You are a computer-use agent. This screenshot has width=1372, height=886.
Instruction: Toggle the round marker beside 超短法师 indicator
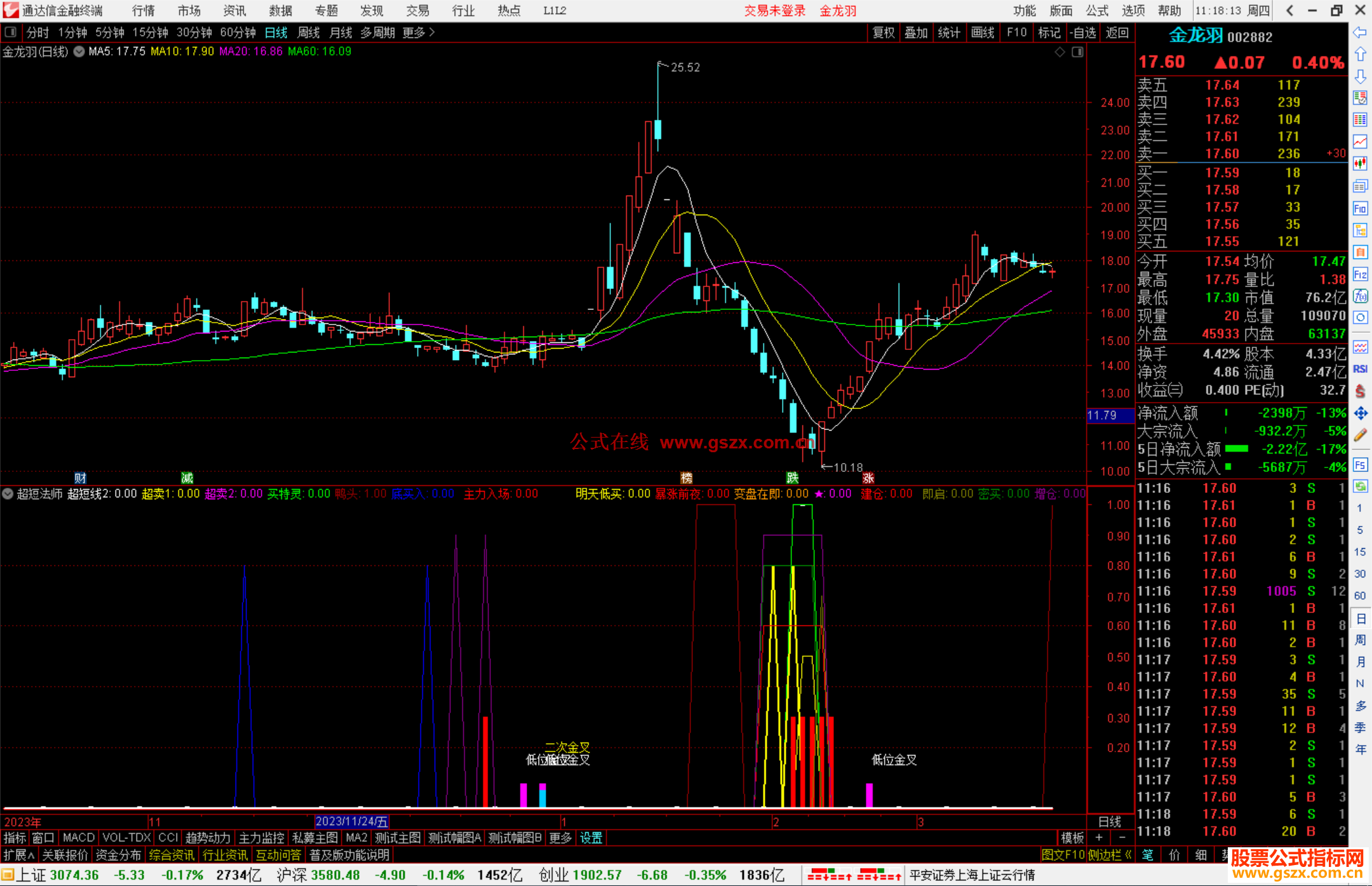point(8,493)
